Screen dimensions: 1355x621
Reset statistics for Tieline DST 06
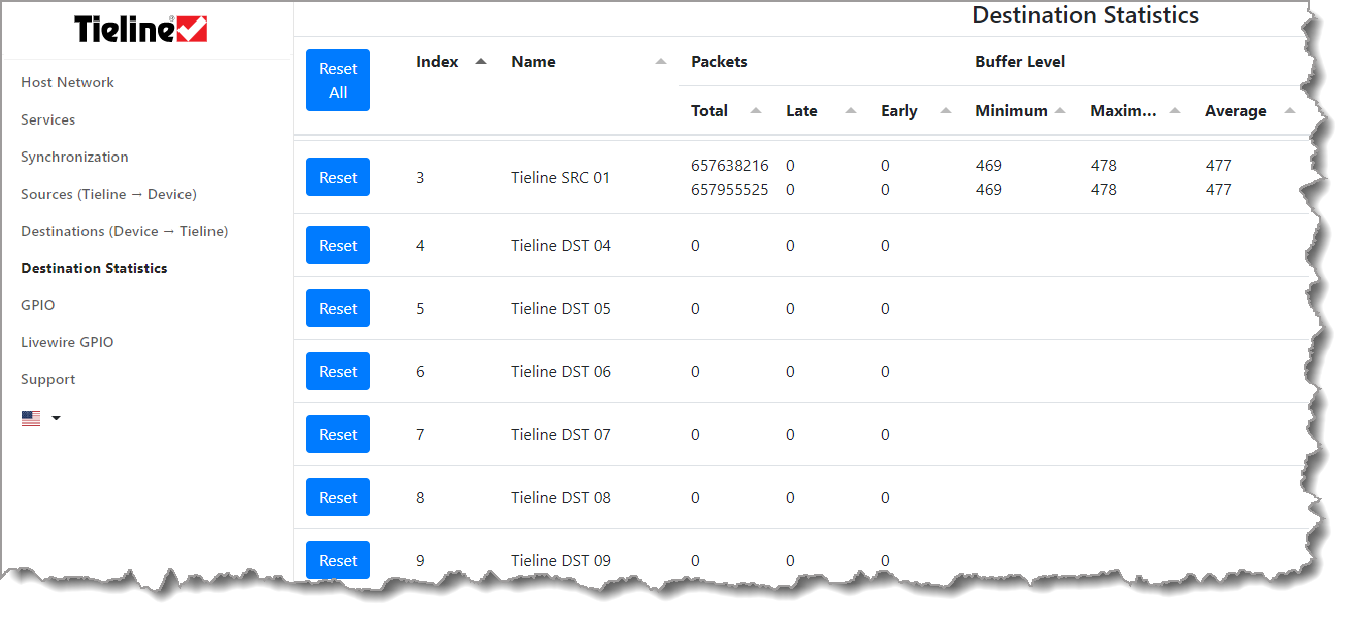(x=338, y=371)
